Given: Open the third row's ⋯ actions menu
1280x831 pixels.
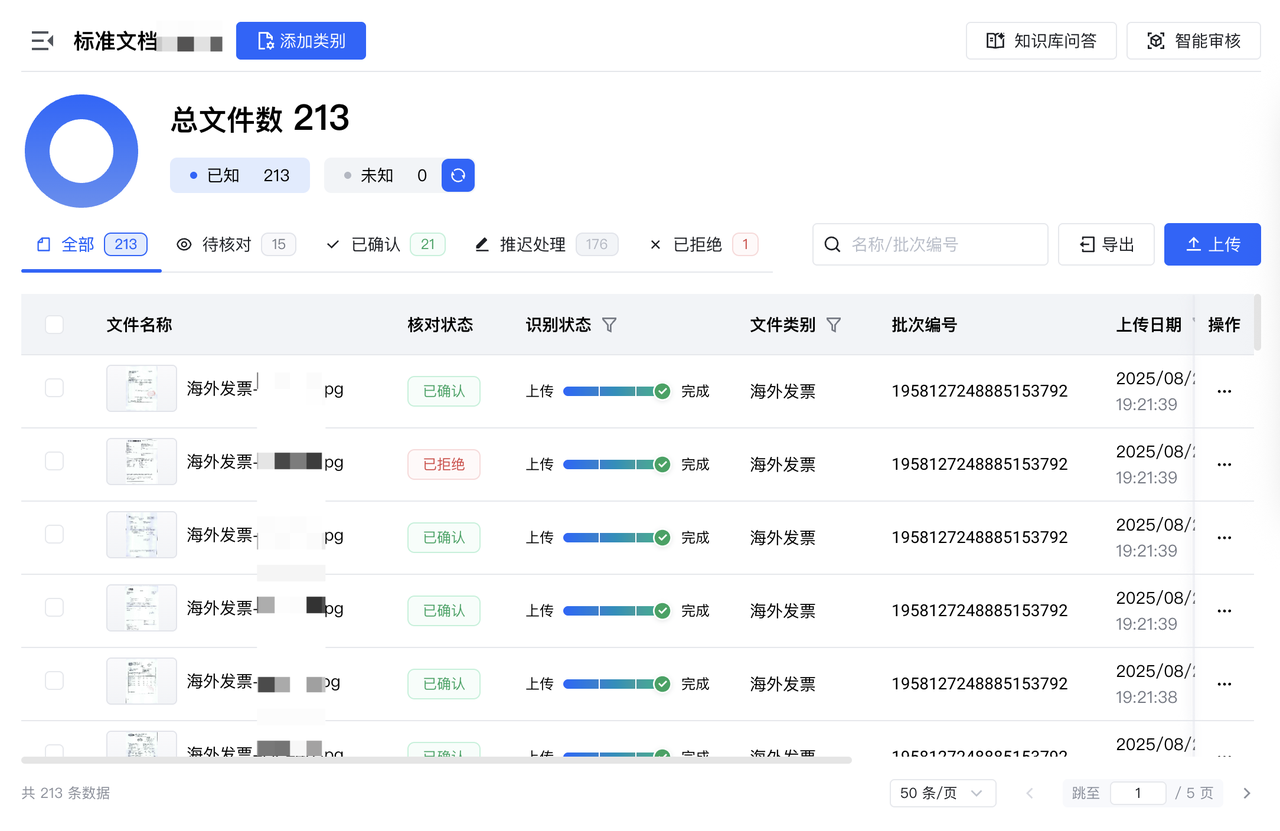Looking at the screenshot, I should [1224, 537].
